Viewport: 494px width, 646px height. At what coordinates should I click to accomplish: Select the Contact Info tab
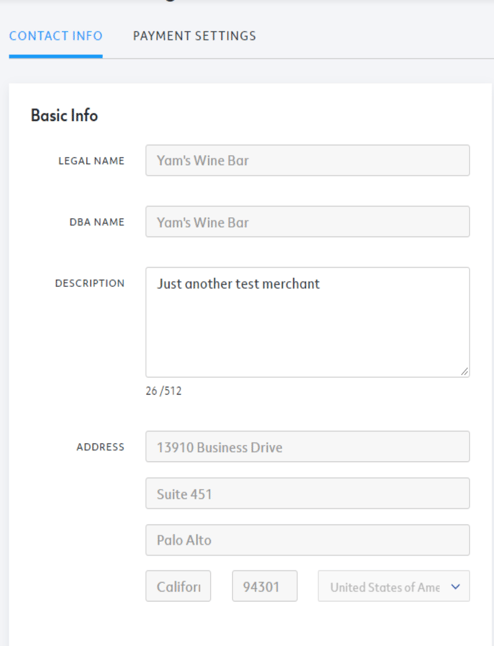[x=56, y=36]
